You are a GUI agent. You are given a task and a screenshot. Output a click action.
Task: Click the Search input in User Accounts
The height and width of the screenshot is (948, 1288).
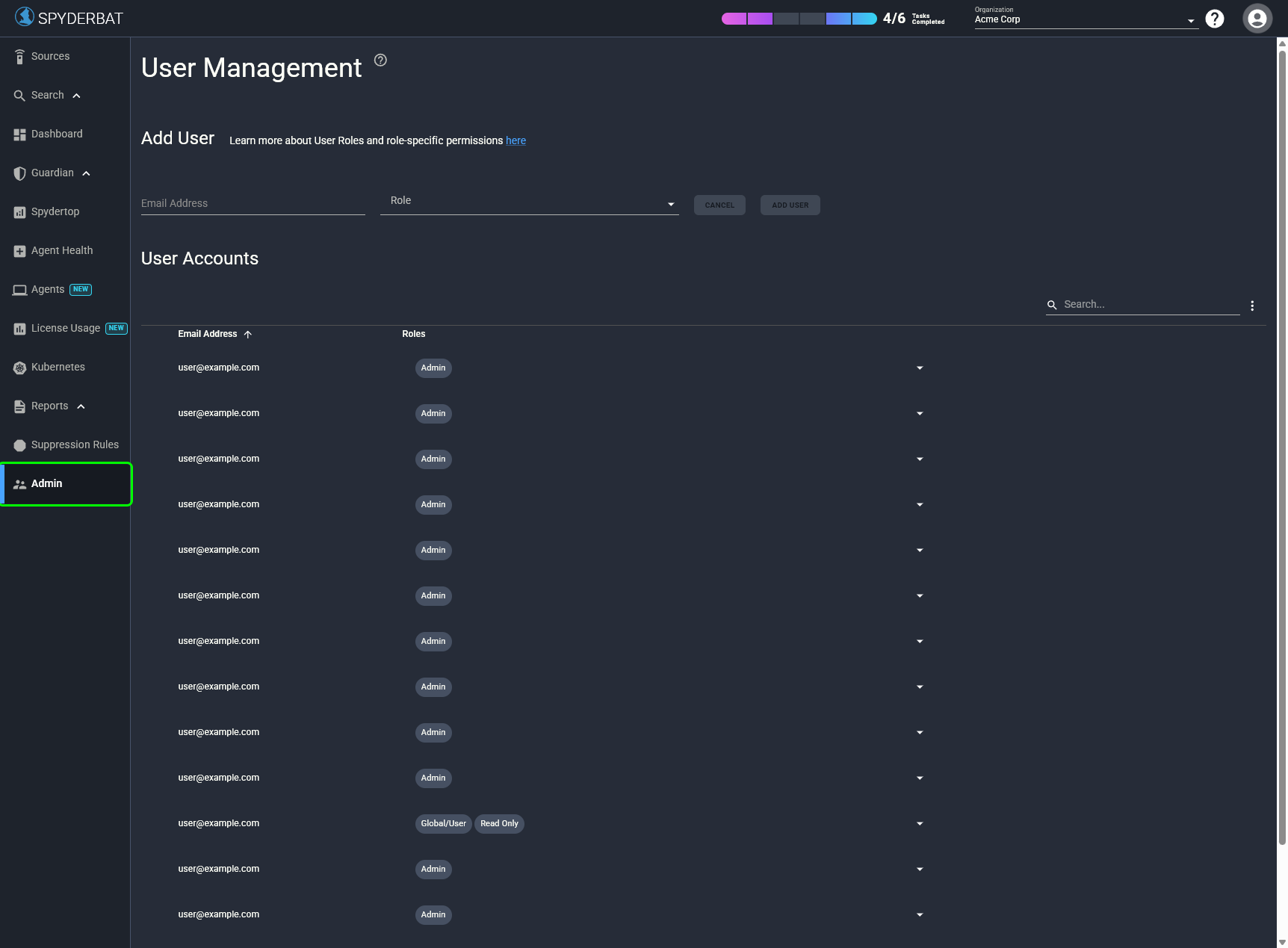click(1143, 304)
